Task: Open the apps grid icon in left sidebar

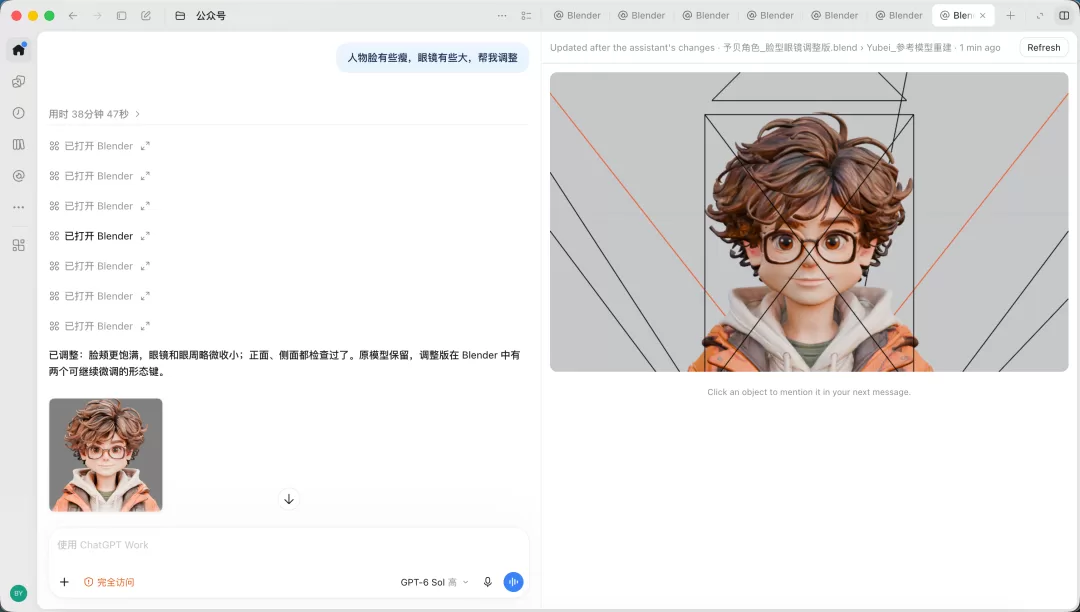Action: [19, 245]
